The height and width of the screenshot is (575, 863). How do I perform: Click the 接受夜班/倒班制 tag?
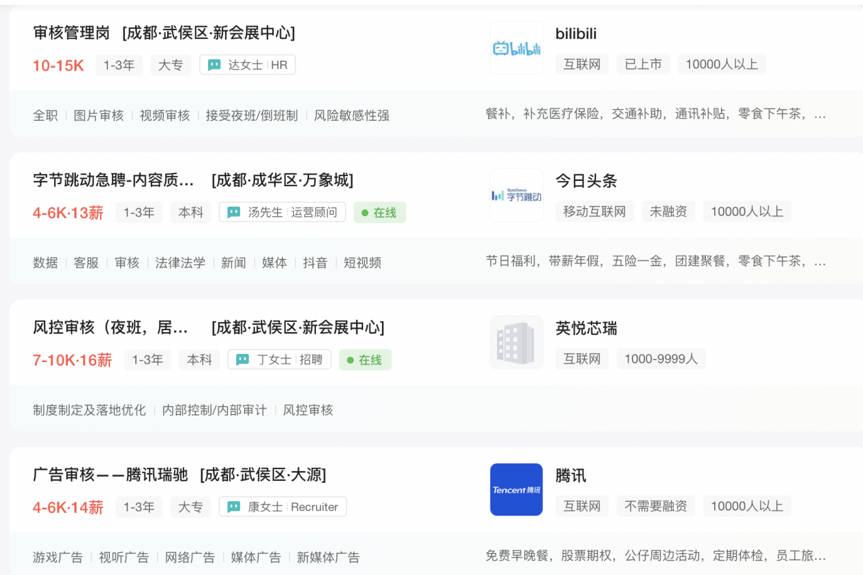click(252, 116)
